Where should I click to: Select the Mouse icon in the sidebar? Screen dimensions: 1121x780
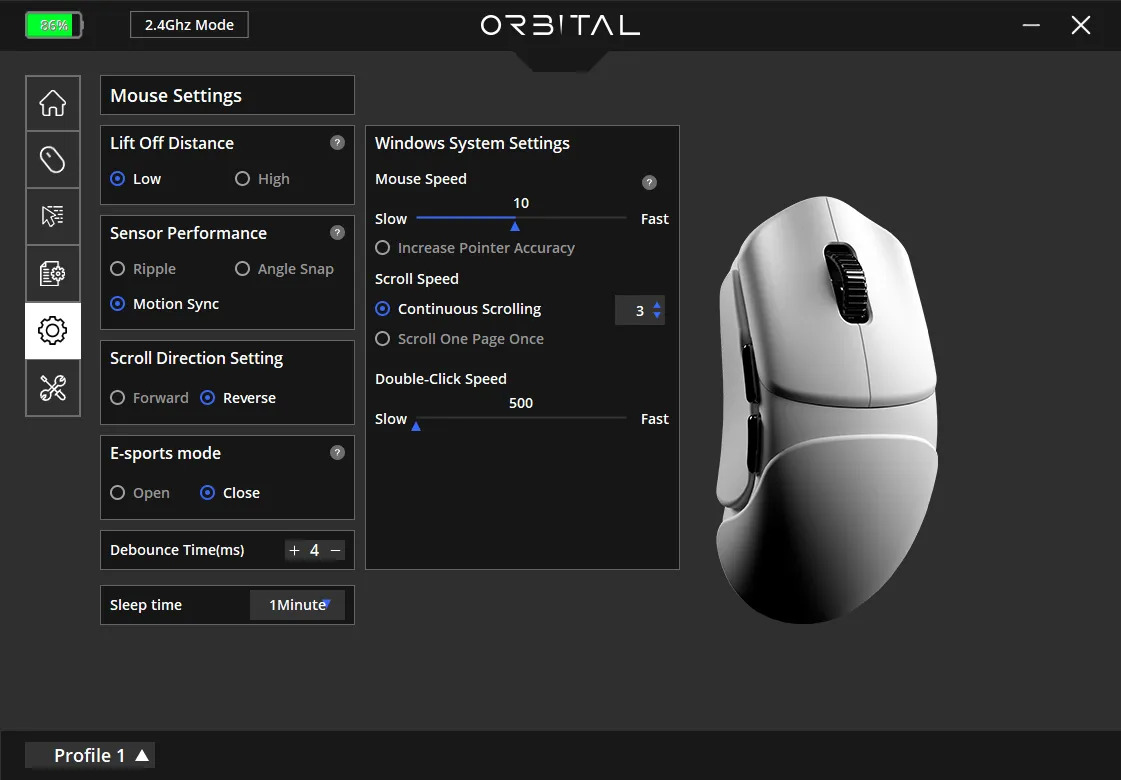coord(52,159)
